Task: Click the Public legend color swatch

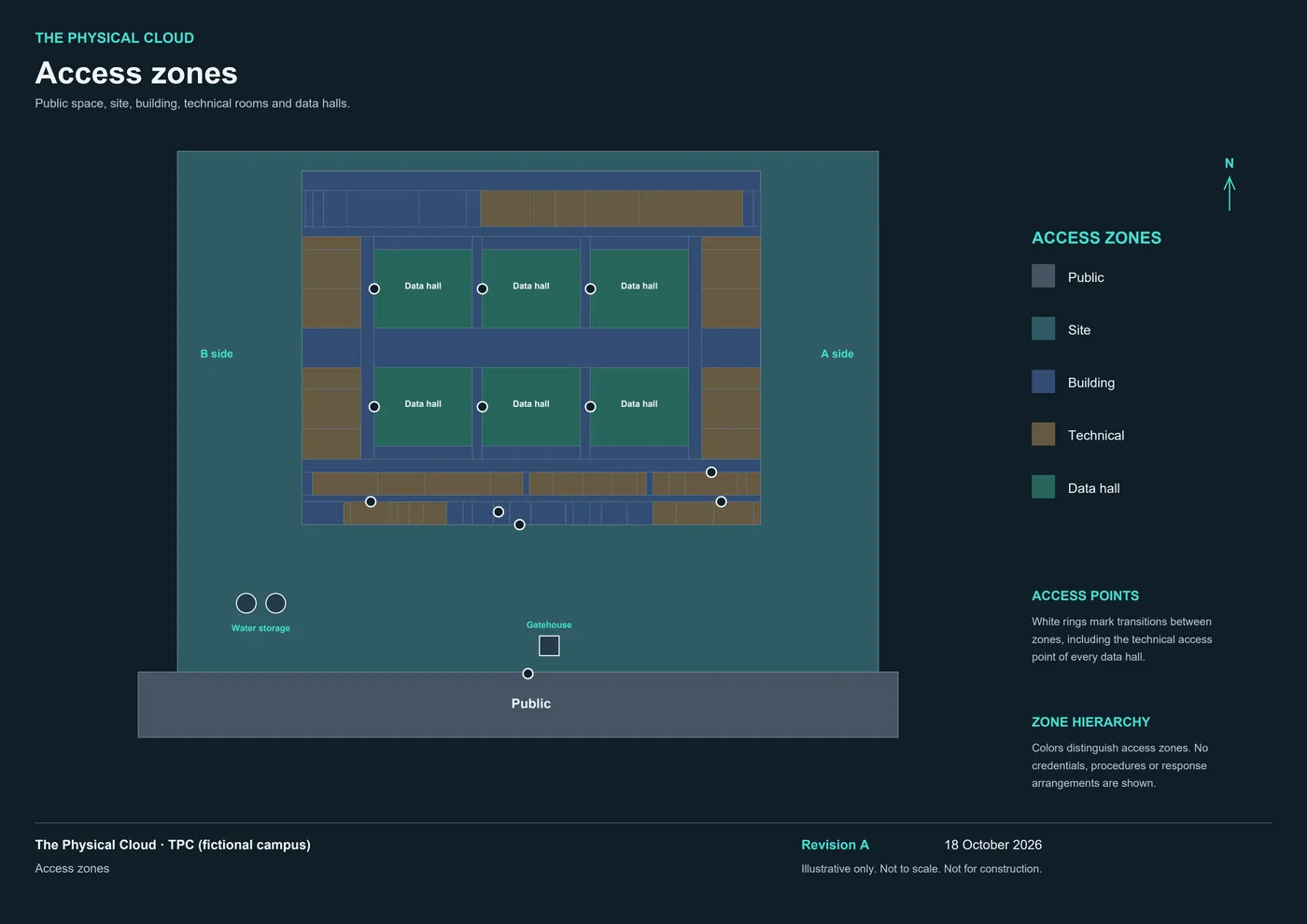Action: pyautogui.click(x=1043, y=276)
